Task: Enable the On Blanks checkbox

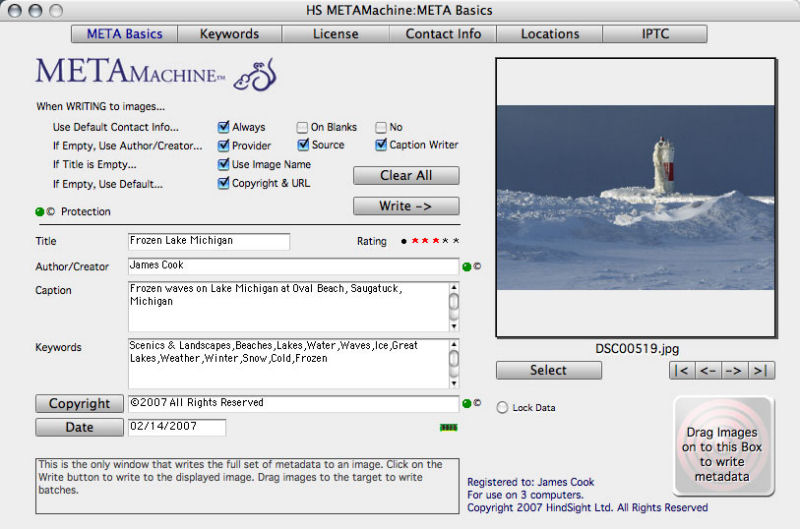Action: 302,127
